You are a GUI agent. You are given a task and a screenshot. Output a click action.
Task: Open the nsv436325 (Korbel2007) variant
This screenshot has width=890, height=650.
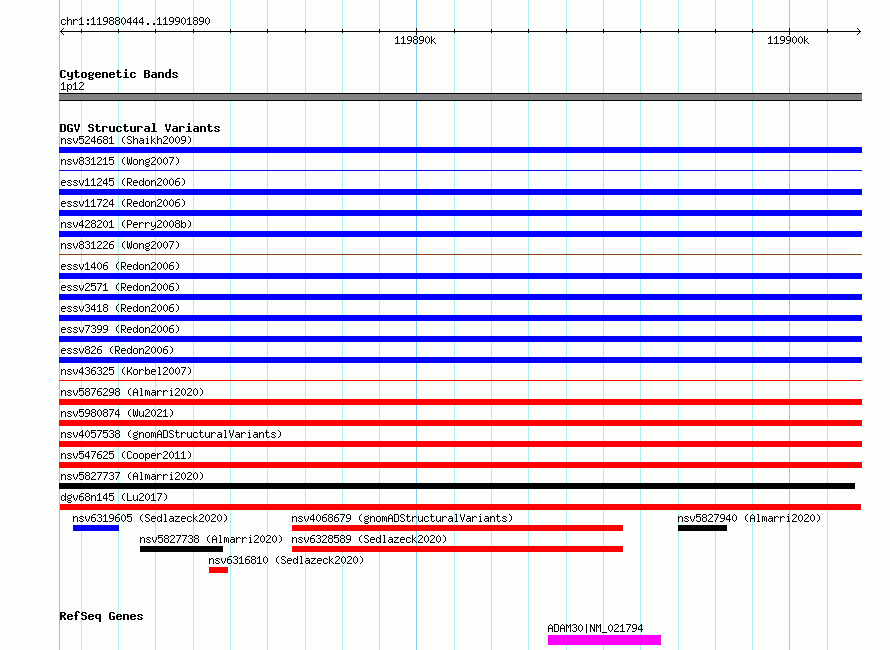coord(126,371)
